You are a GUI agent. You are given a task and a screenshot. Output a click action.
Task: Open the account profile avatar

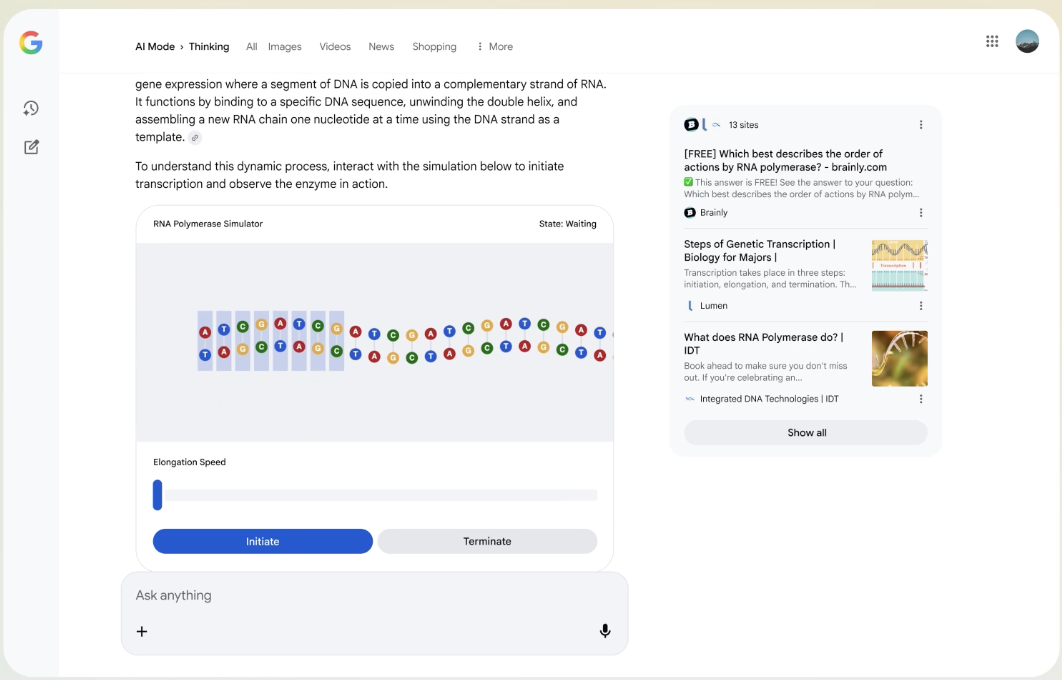pos(1027,41)
